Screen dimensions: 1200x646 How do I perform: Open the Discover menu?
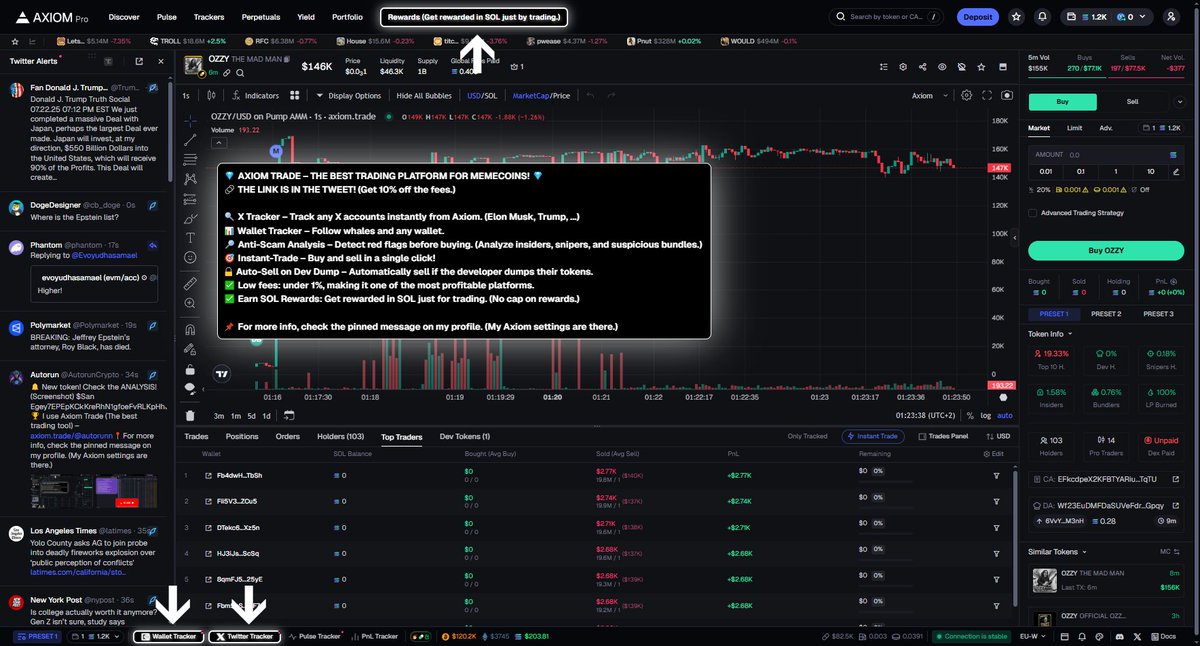pyautogui.click(x=124, y=17)
